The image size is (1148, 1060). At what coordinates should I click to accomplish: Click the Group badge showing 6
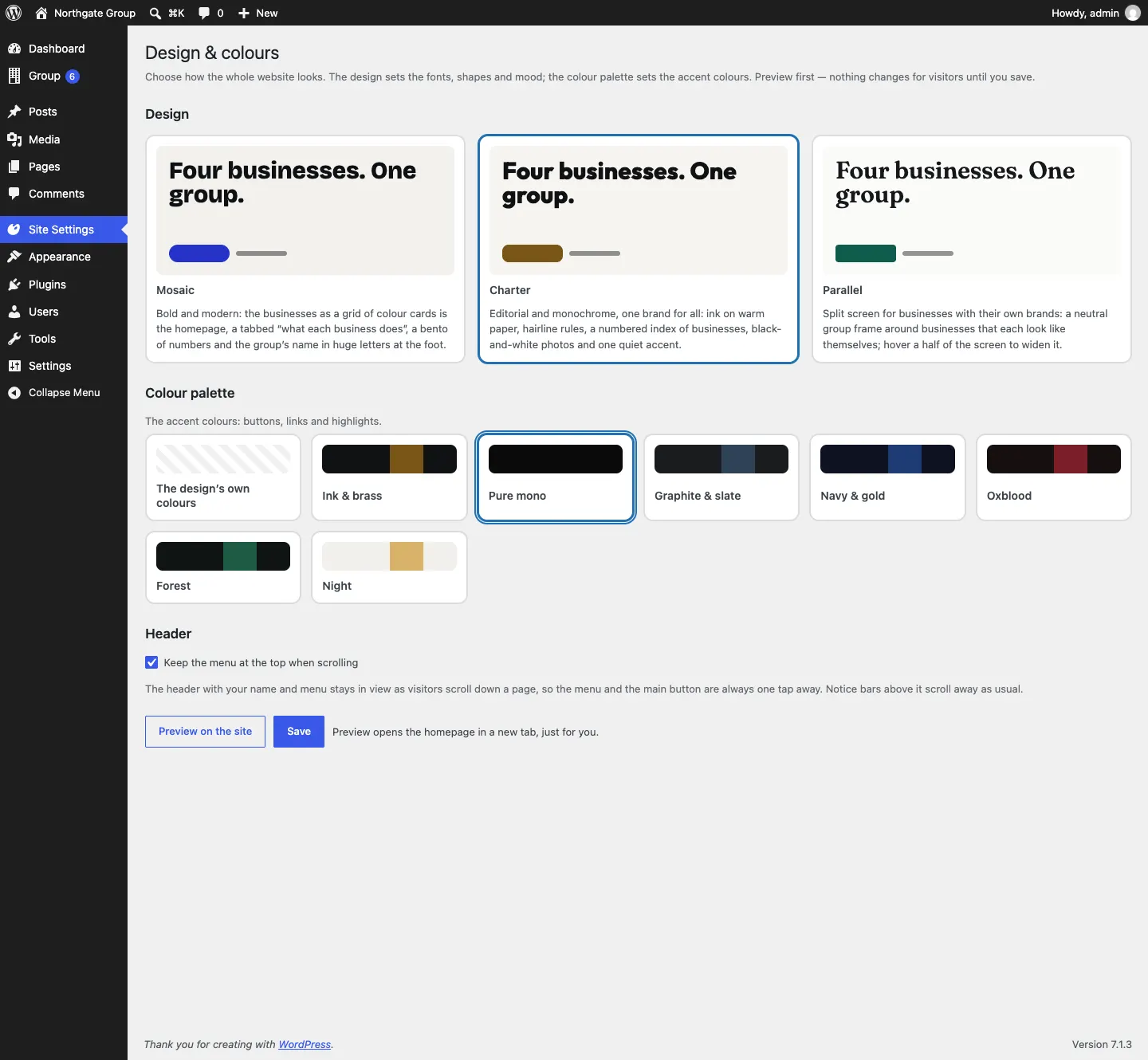[73, 77]
